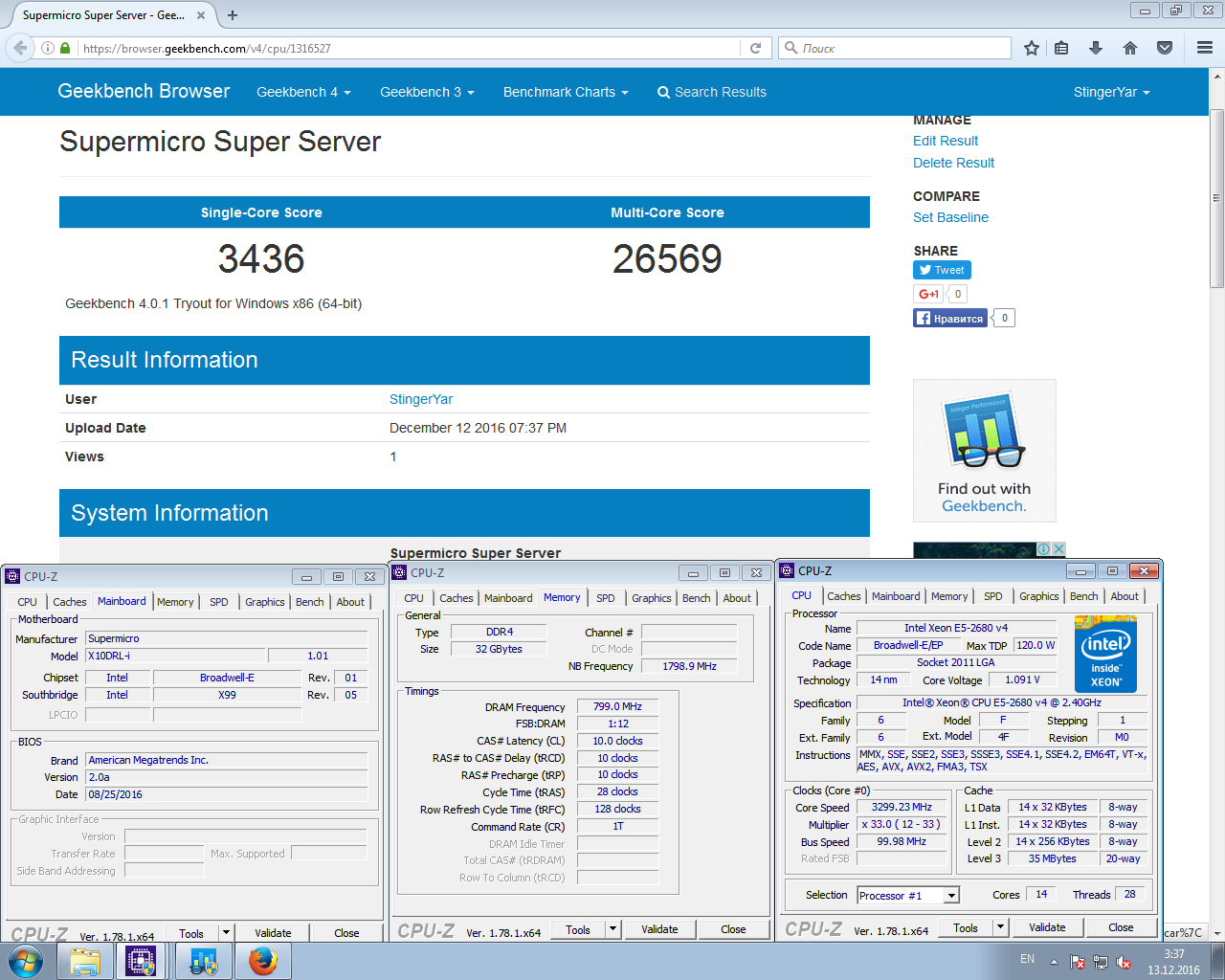Click Validate in CPU-Z Mainboard window
Image resolution: width=1225 pixels, height=980 pixels.
(x=273, y=933)
